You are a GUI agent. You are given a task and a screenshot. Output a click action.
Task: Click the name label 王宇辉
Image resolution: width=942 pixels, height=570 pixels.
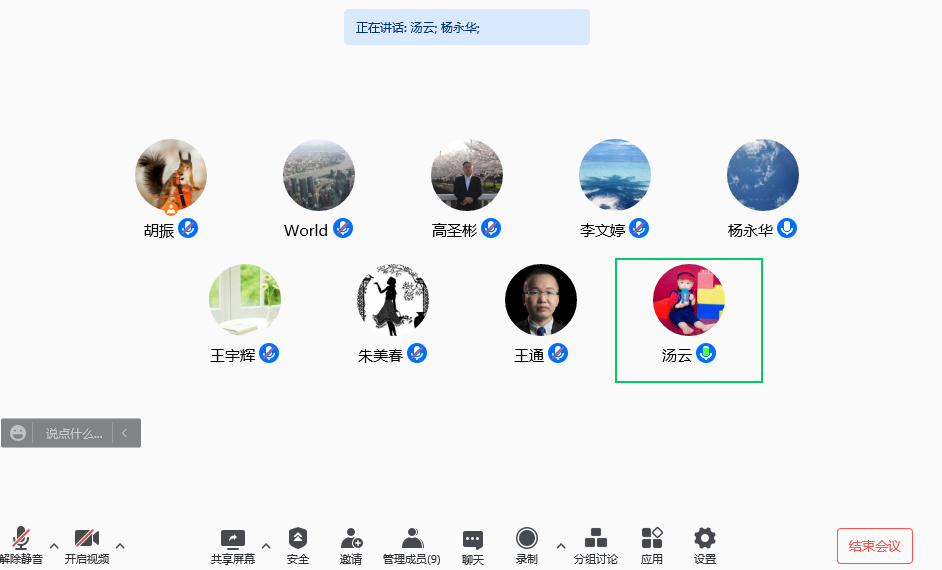232,356
